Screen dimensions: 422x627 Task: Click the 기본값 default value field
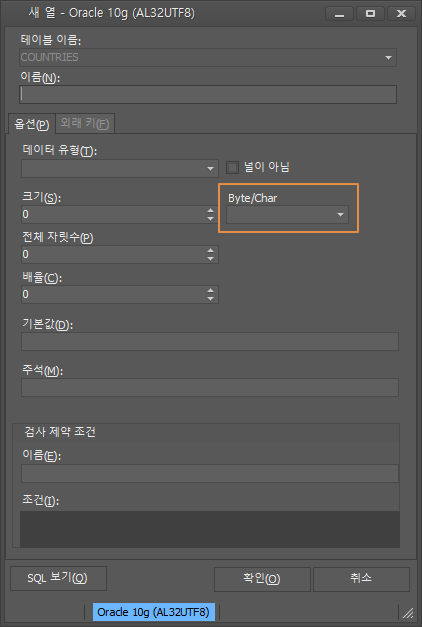210,341
